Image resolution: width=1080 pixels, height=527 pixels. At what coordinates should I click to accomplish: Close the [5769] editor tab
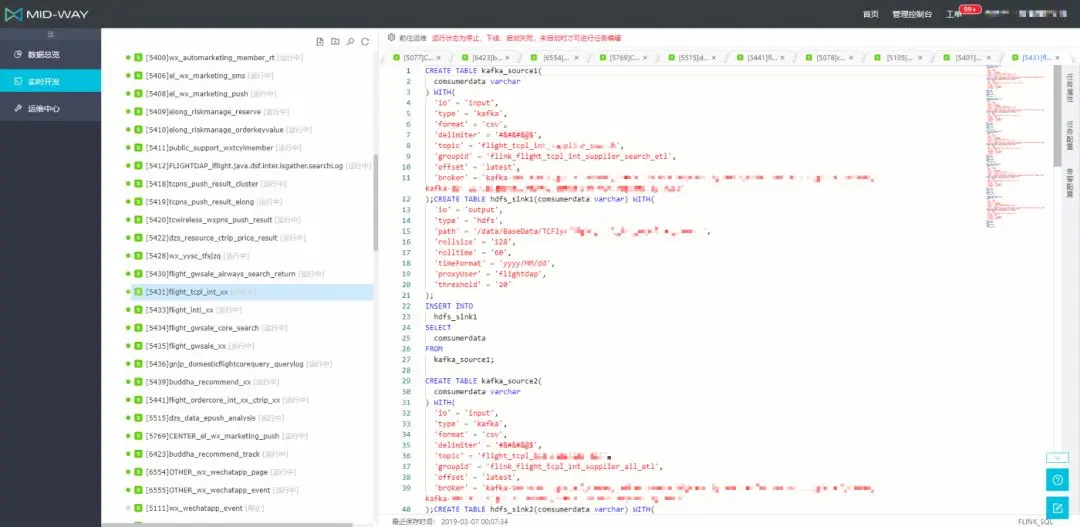pos(645,58)
